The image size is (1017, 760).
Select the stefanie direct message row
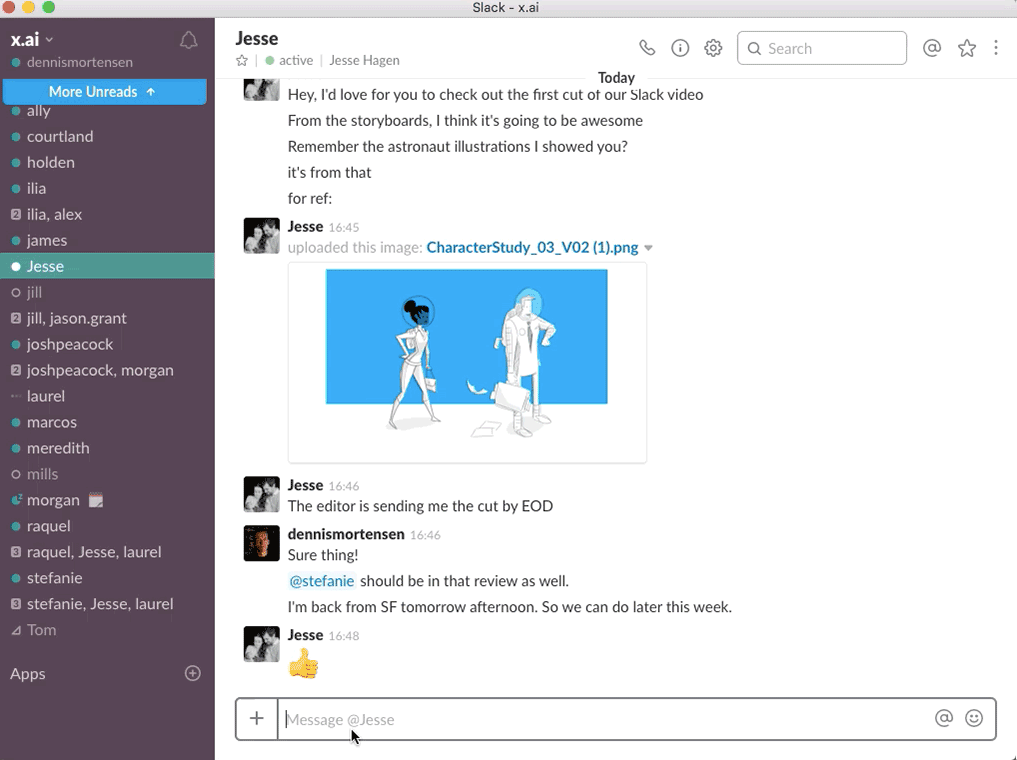(x=107, y=578)
